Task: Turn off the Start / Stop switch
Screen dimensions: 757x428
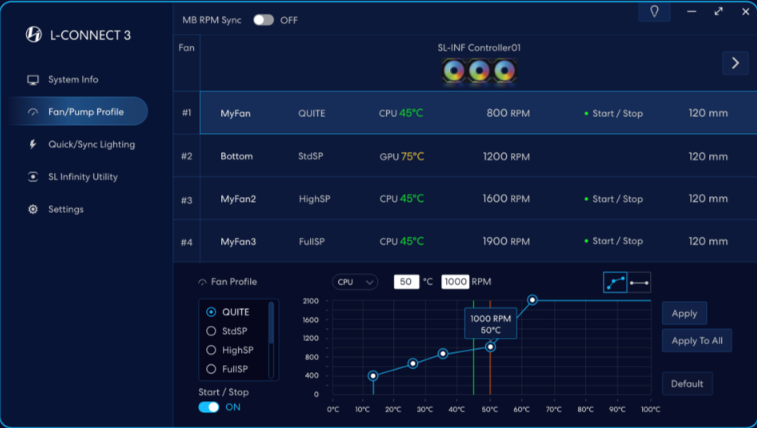Action: pyautogui.click(x=209, y=407)
